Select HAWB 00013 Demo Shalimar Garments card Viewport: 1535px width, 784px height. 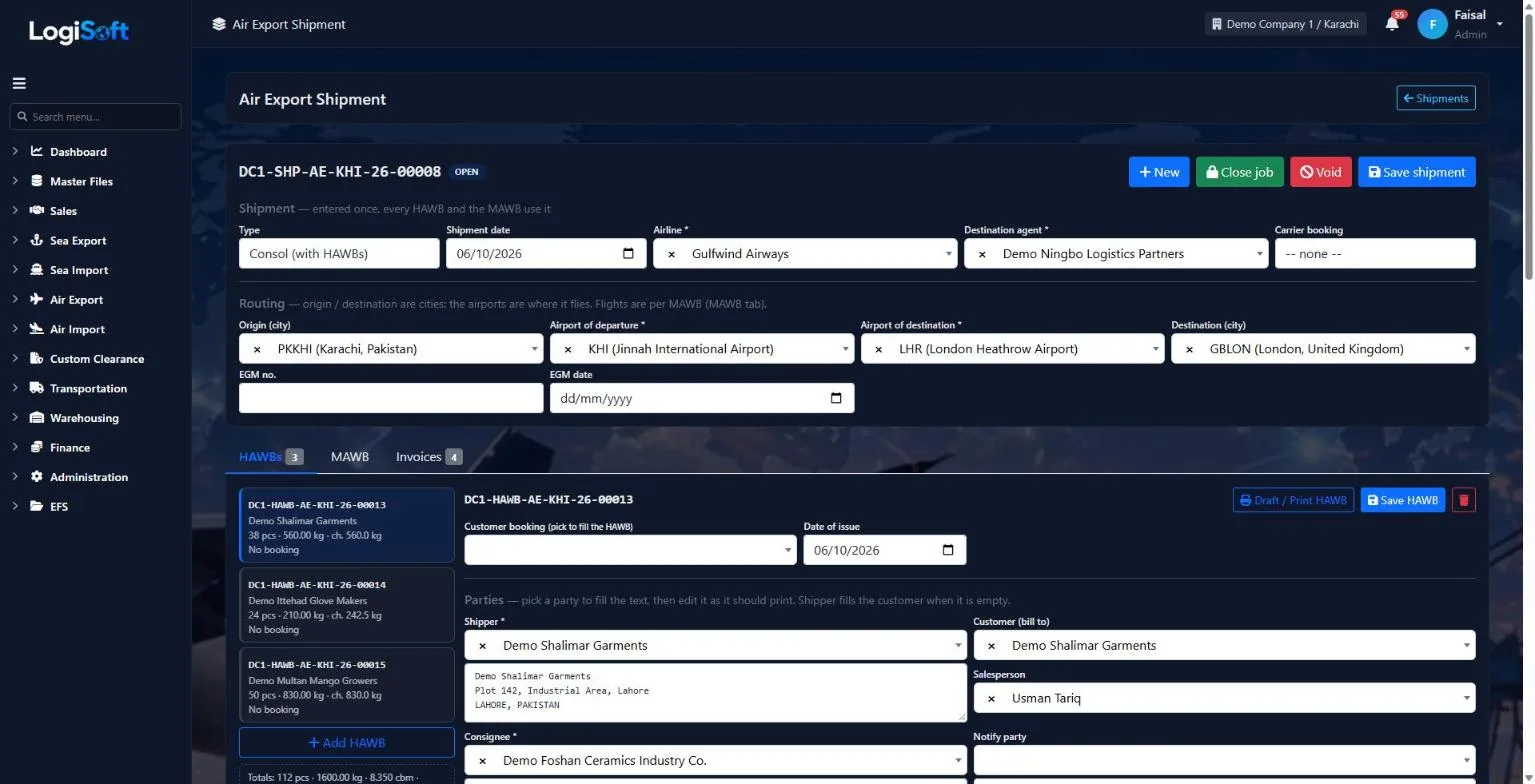tap(346, 525)
